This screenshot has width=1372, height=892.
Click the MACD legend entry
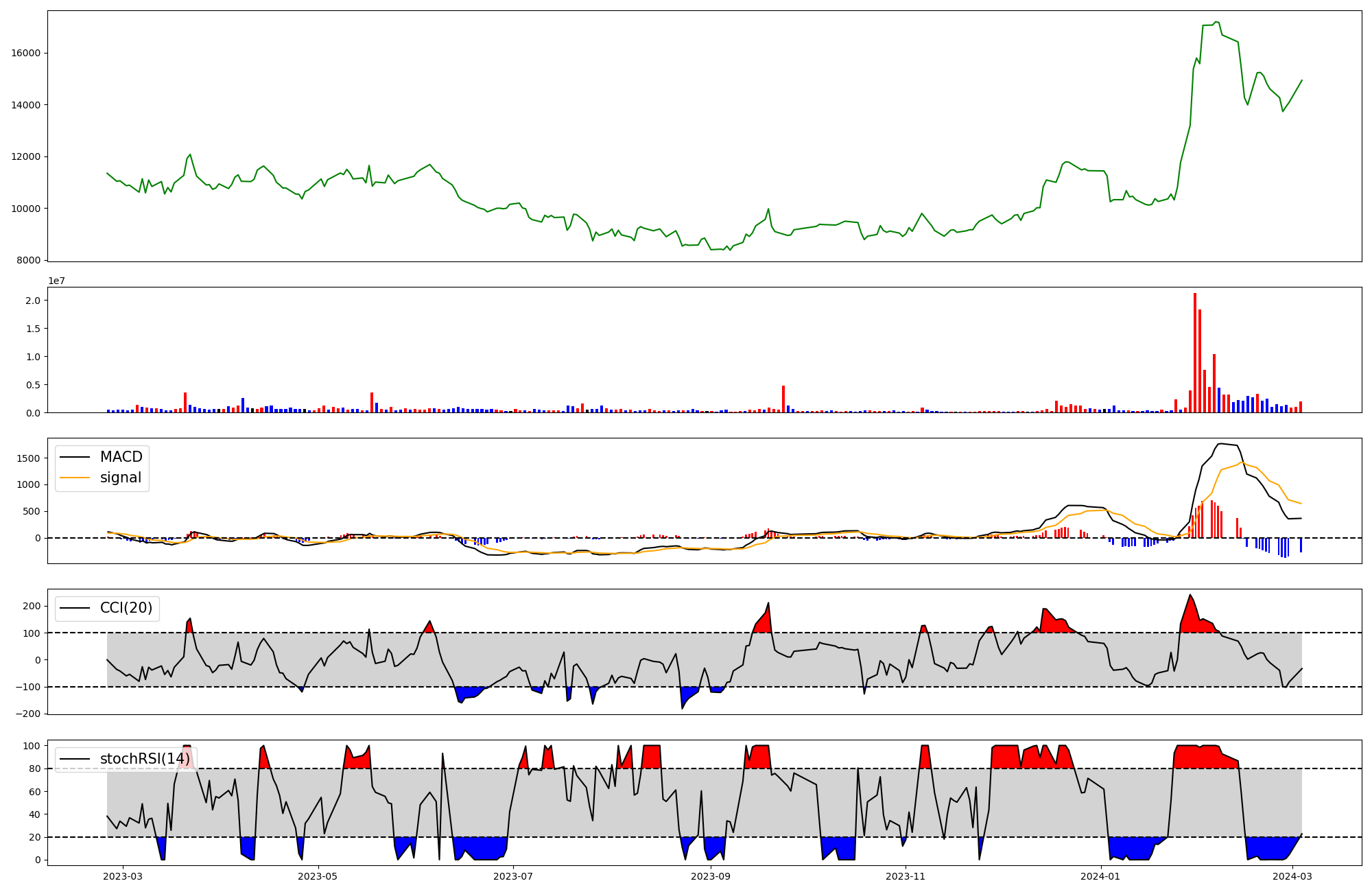(x=121, y=457)
